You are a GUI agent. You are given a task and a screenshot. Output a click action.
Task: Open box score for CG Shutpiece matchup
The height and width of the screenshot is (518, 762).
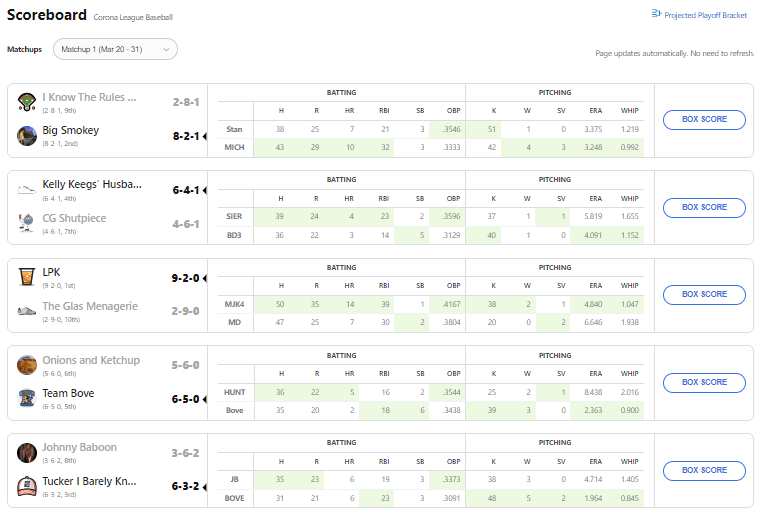(x=704, y=207)
